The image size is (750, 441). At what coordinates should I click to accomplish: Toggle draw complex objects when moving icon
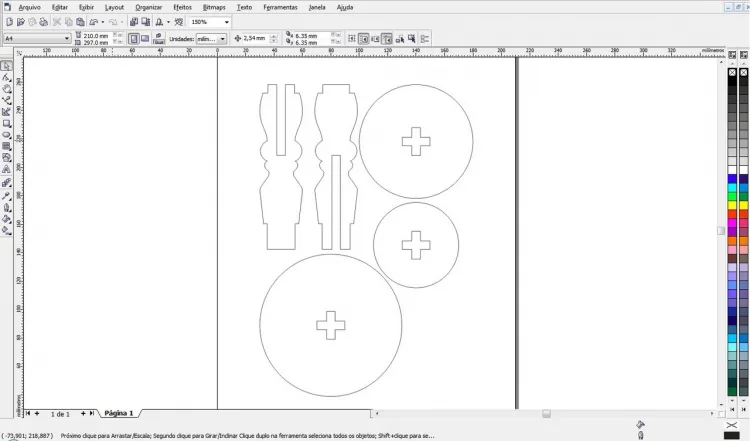click(399, 39)
